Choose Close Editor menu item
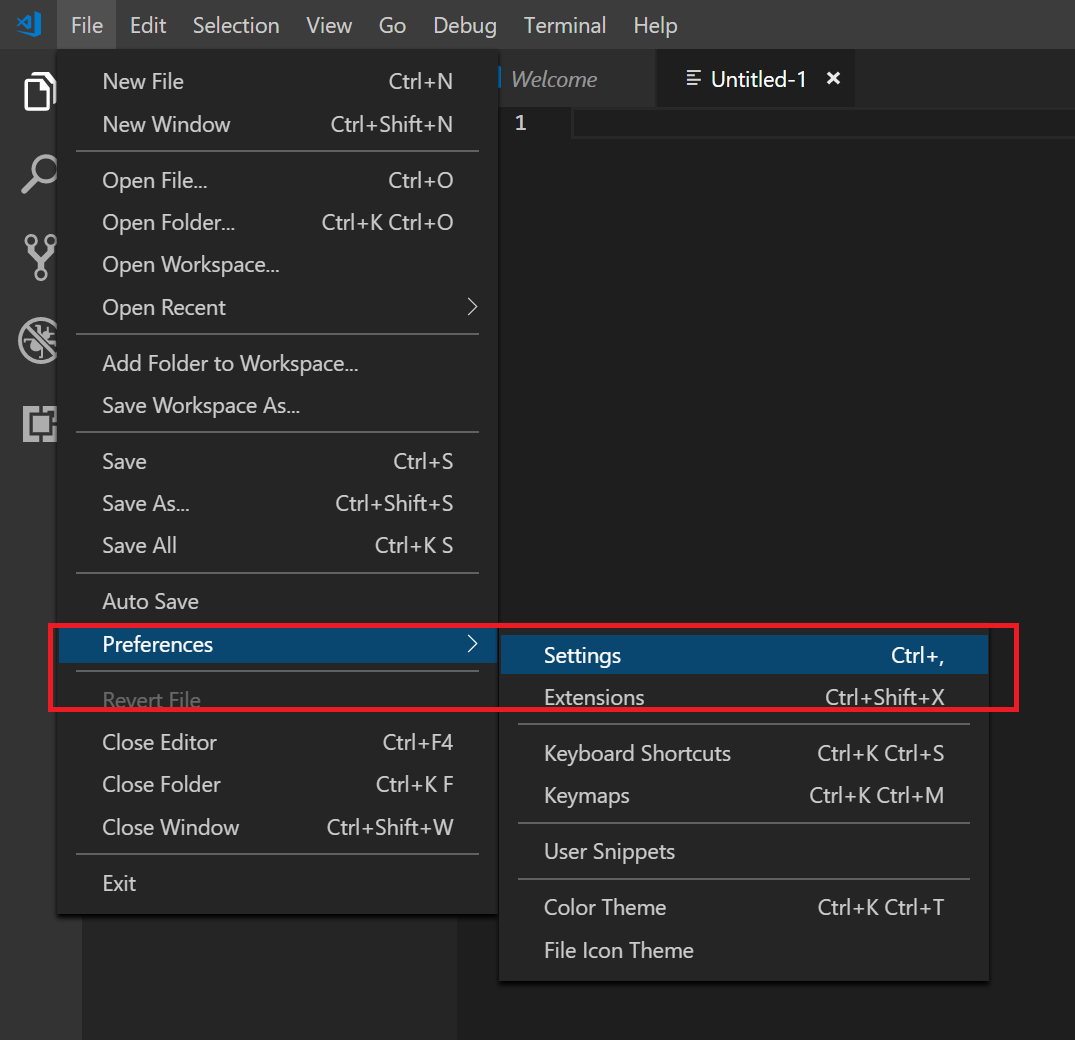Screen dimensions: 1075x1040 [278, 742]
